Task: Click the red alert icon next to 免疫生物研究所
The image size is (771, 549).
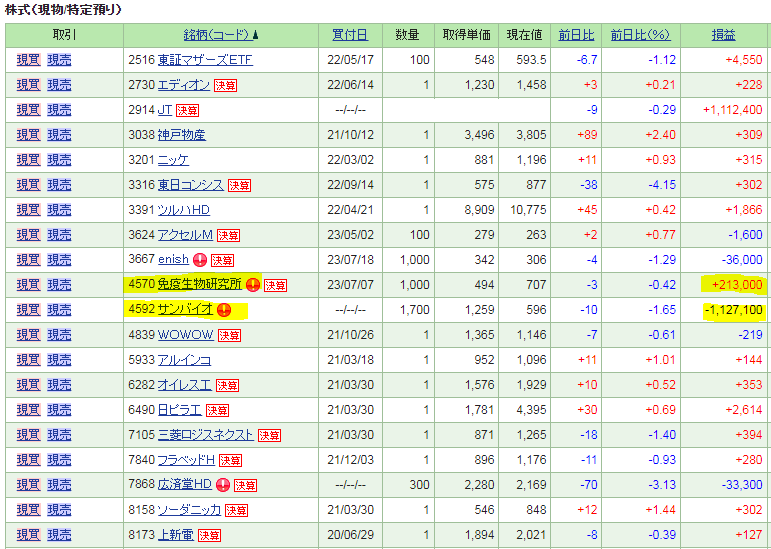Action: click(x=253, y=285)
